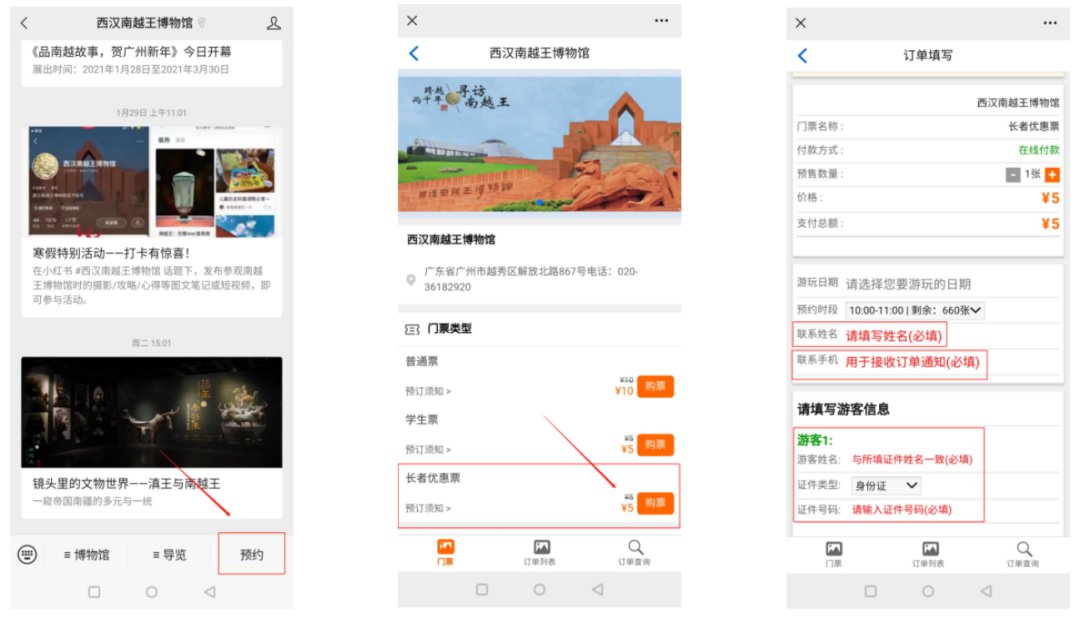1080x618 pixels.
Task: Open the three-dot menu above the museum banner
Action: click(x=661, y=20)
